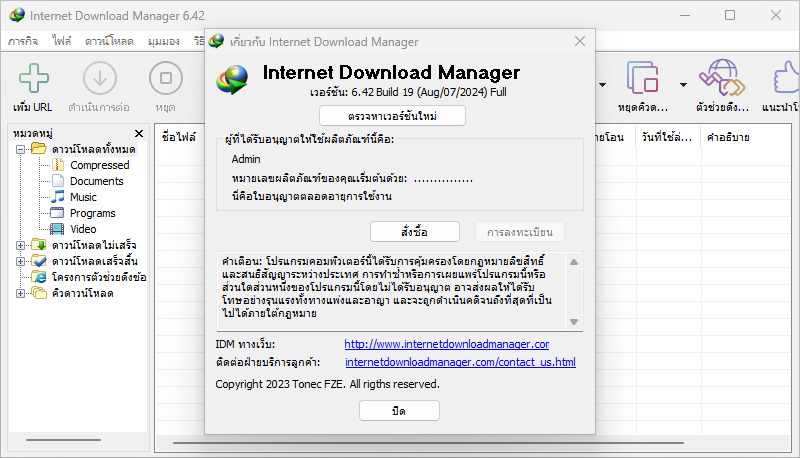
Task: Expand the download queue node
Action: (x=20, y=293)
